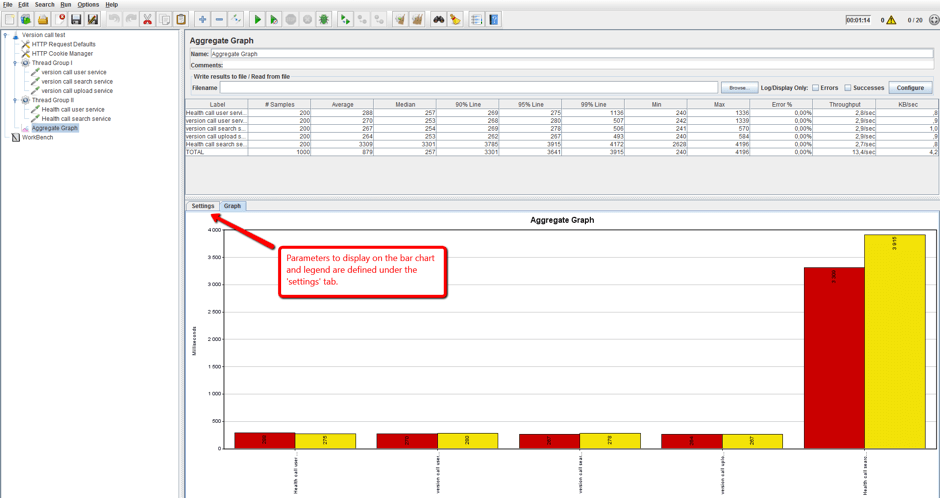The width and height of the screenshot is (940, 498).
Task: Switch to the Settings tab
Action: [203, 206]
